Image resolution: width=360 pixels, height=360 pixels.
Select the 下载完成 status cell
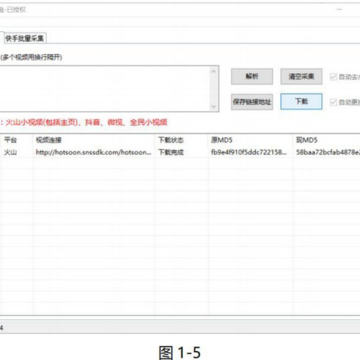pos(171,153)
